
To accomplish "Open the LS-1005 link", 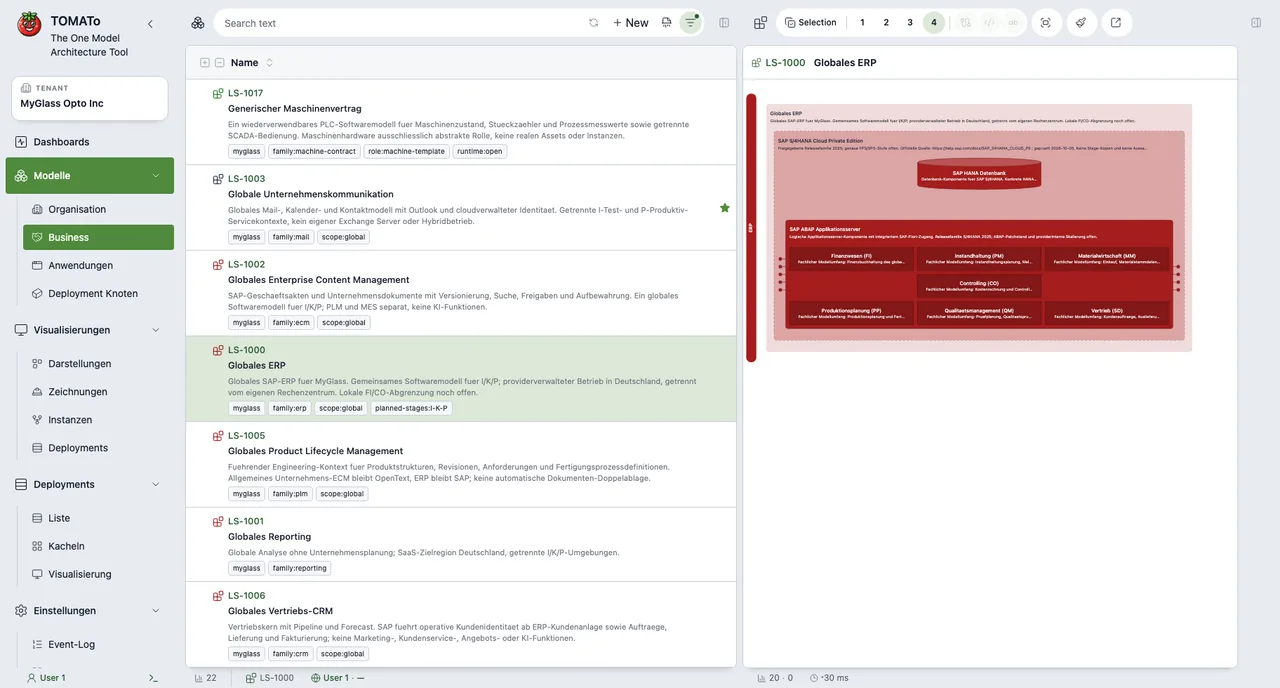I will [246, 436].
